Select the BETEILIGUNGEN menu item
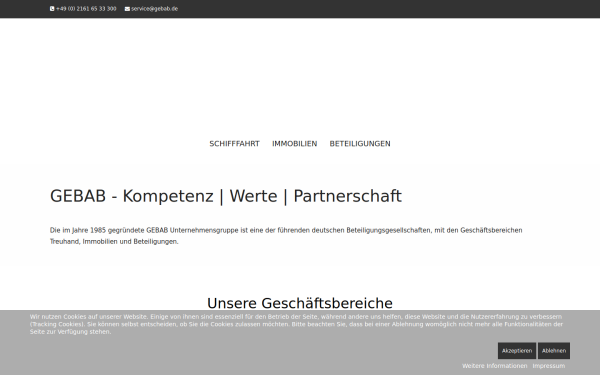 point(360,144)
